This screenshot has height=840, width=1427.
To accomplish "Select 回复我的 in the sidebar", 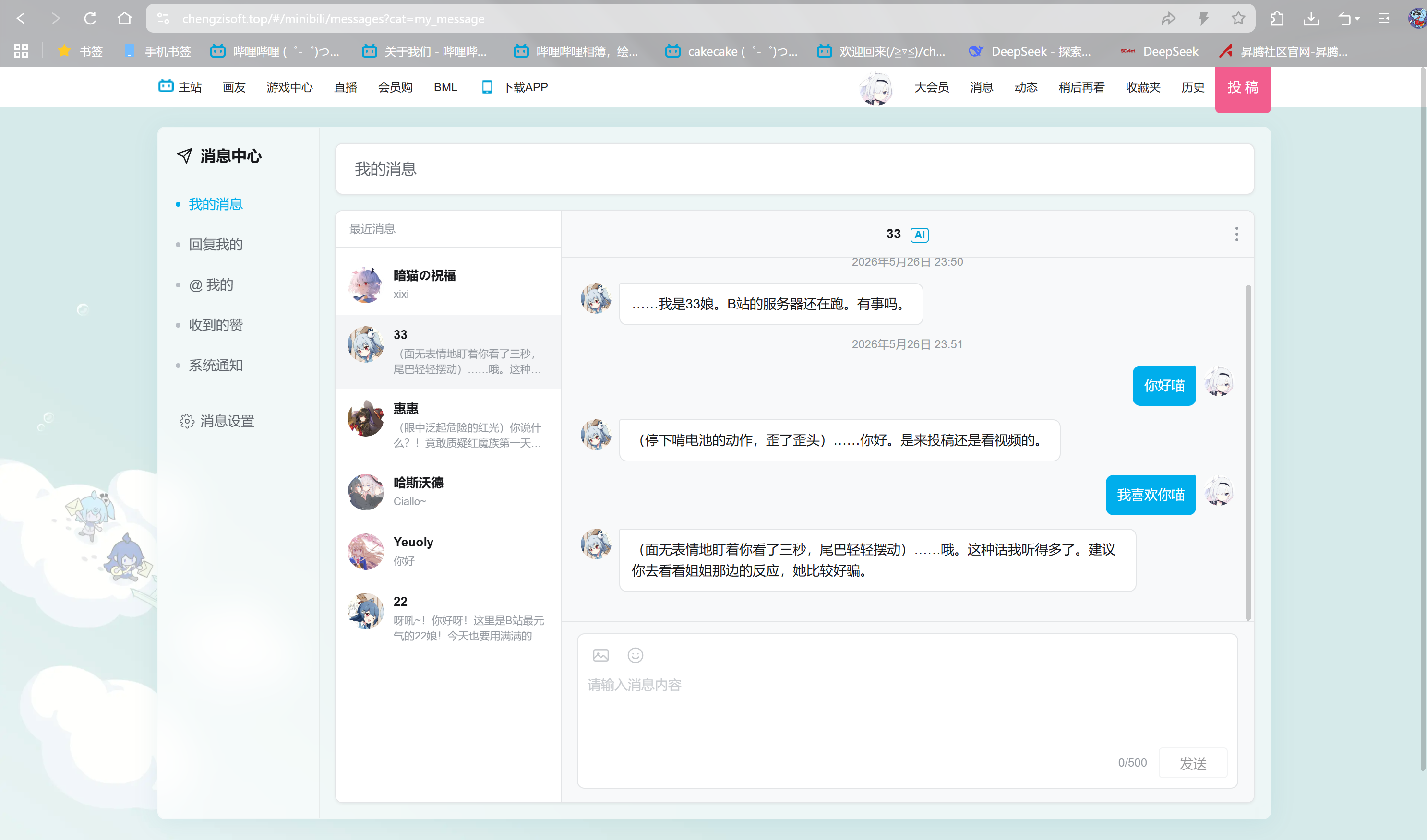I will pos(216,245).
